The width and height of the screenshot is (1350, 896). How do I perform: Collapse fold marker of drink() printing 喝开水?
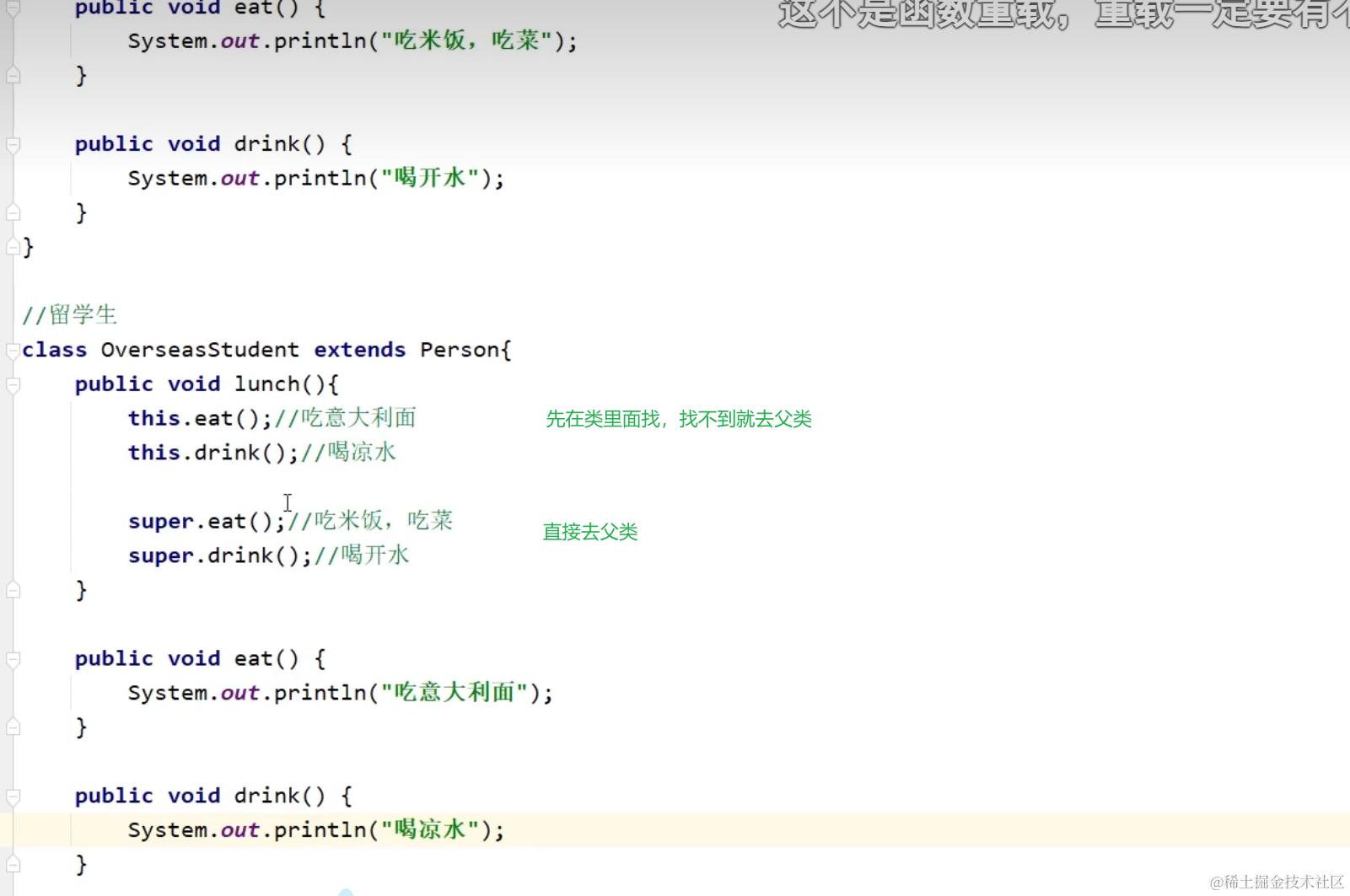click(13, 145)
